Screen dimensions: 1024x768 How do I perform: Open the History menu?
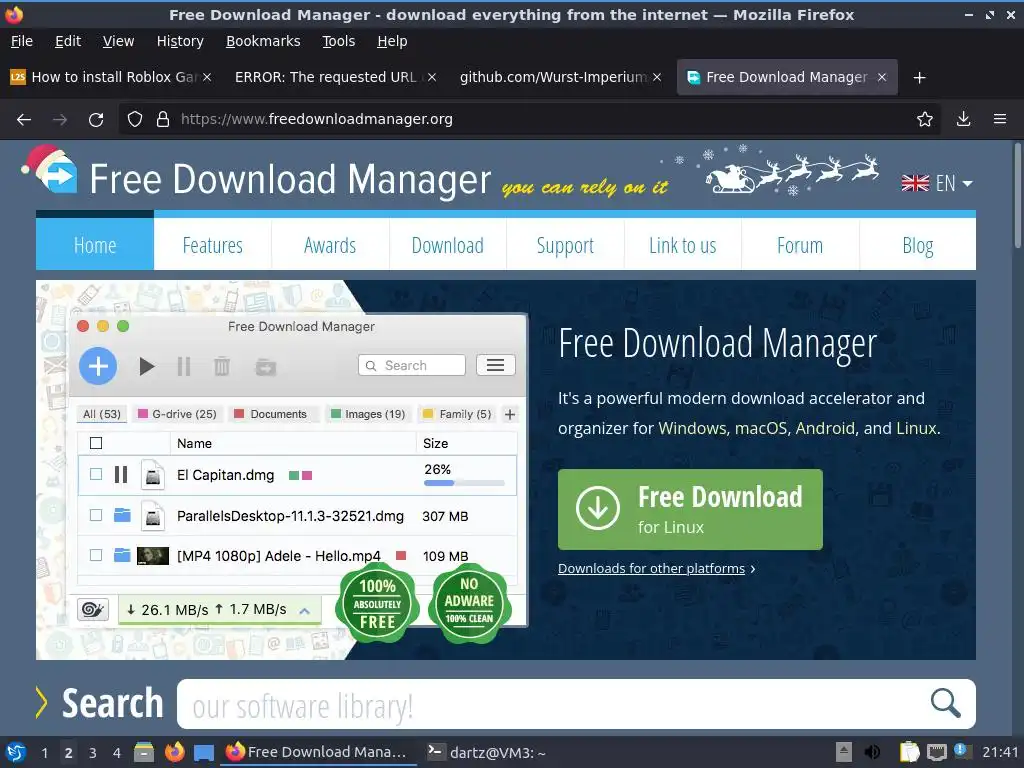click(x=180, y=41)
